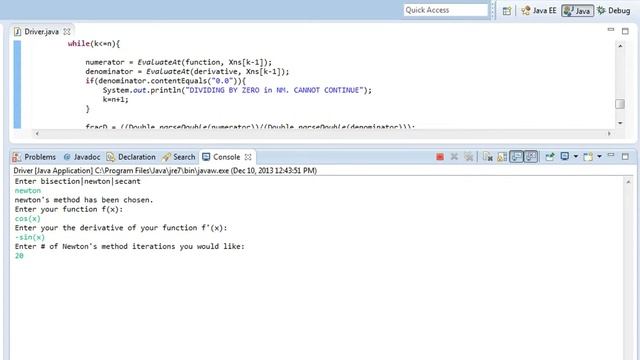Click Display Selected Console monitor icon
The width and height of the screenshot is (640, 360).
tap(565, 156)
